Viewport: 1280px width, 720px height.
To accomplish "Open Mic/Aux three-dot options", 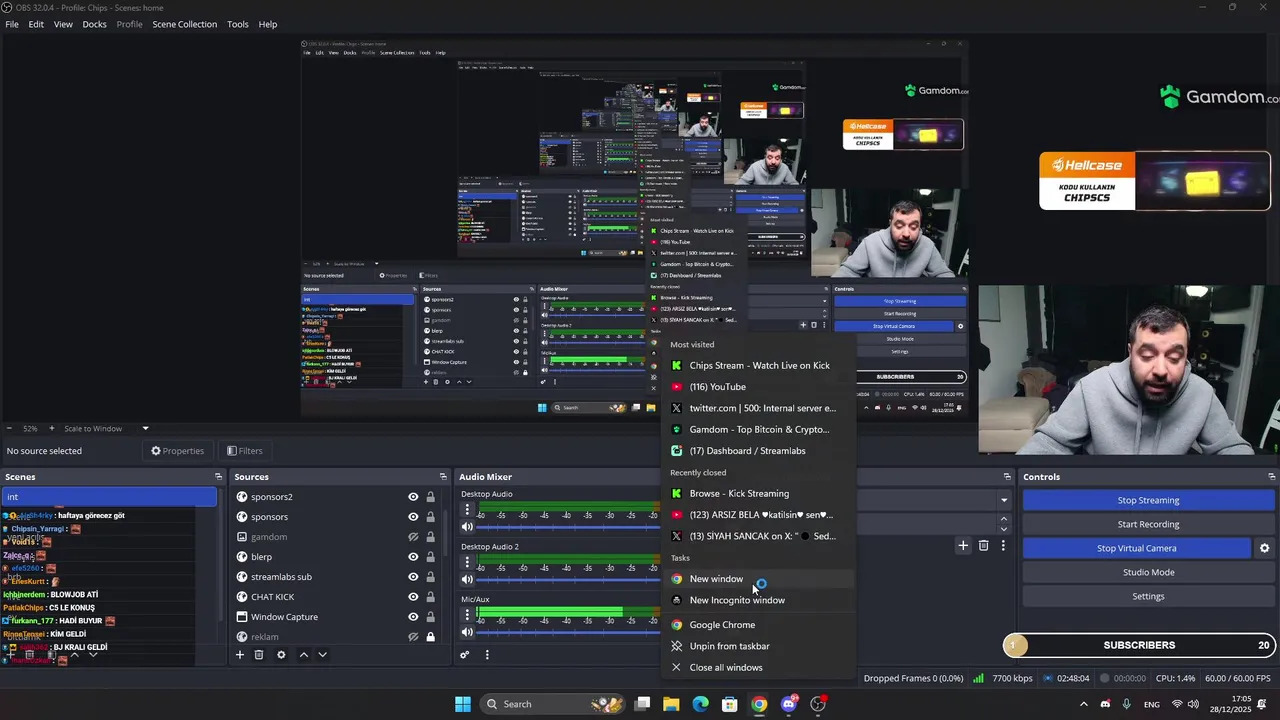I will [467, 614].
